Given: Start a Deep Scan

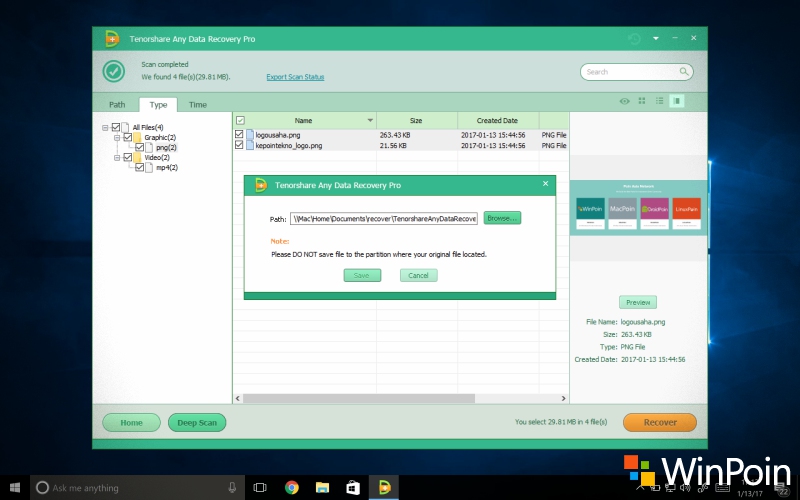Looking at the screenshot, I should (x=197, y=422).
